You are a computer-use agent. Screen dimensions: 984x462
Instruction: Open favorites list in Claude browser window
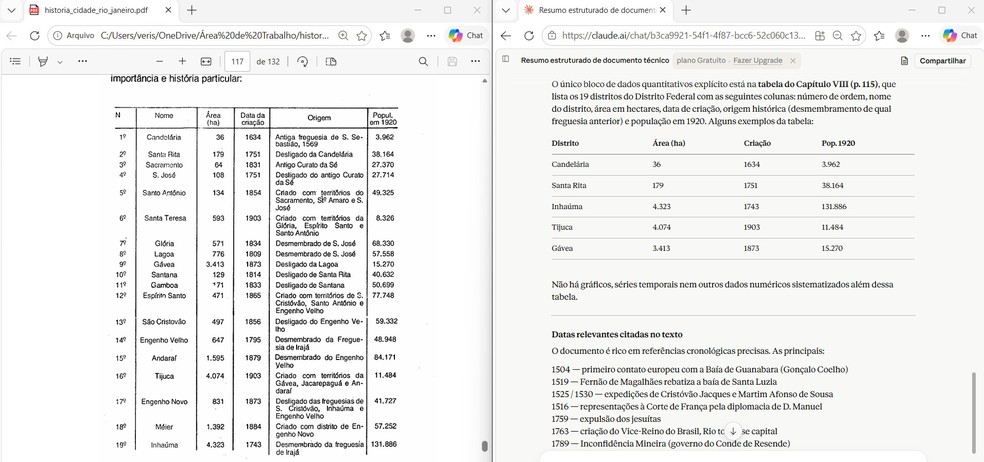(879, 36)
